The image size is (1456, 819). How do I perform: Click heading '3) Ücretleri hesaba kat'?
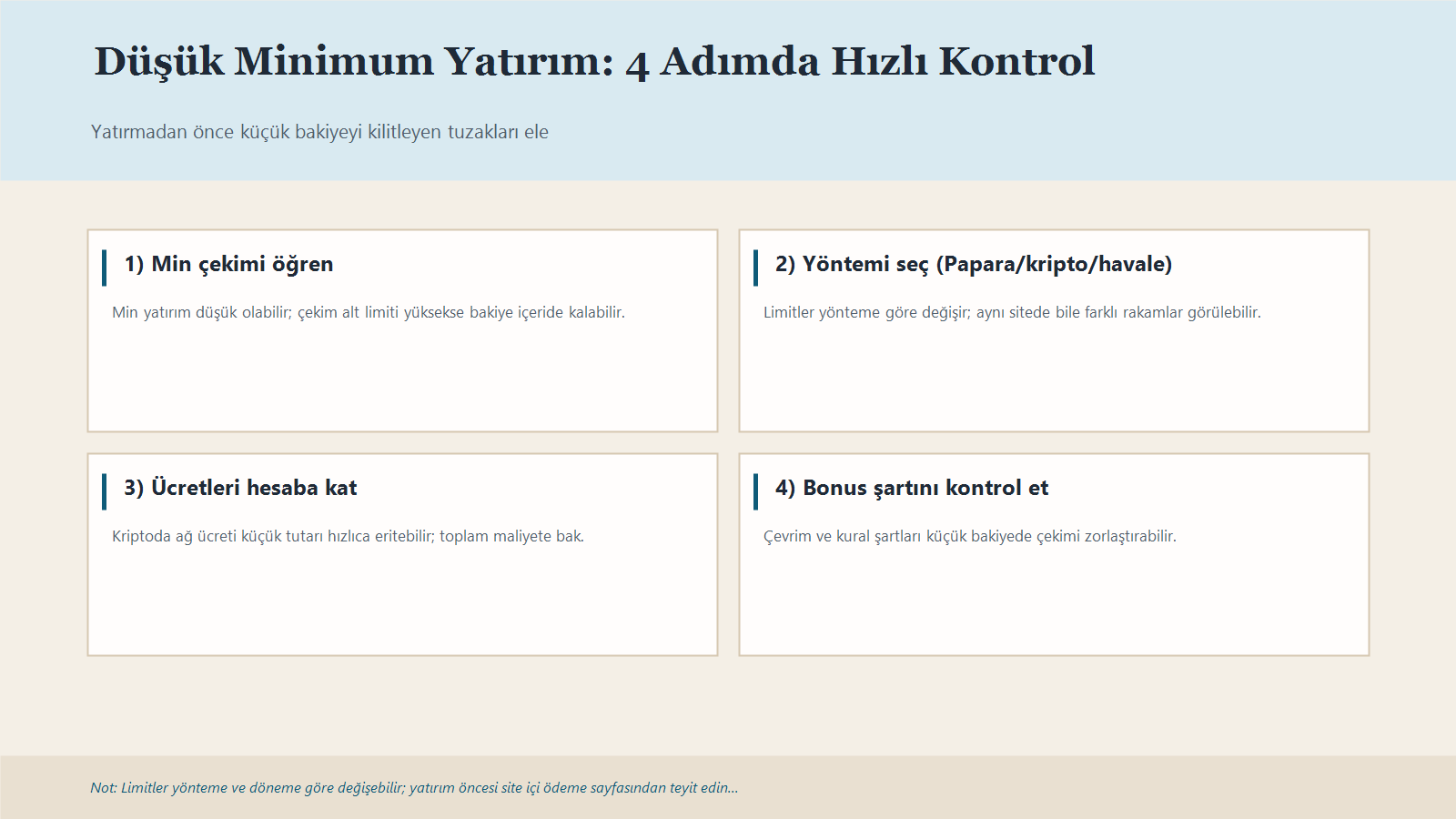(x=242, y=488)
